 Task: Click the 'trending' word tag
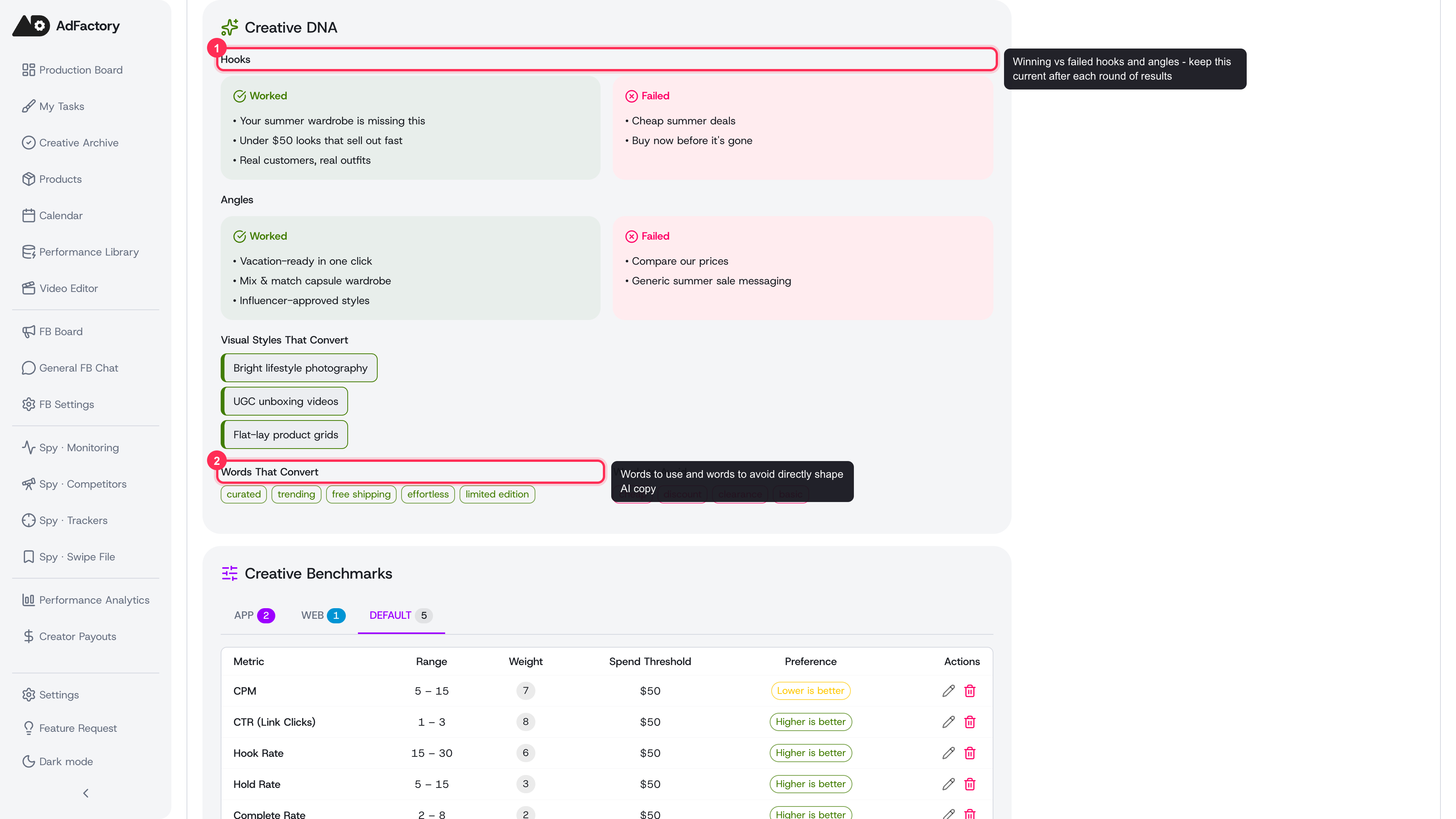pos(296,494)
